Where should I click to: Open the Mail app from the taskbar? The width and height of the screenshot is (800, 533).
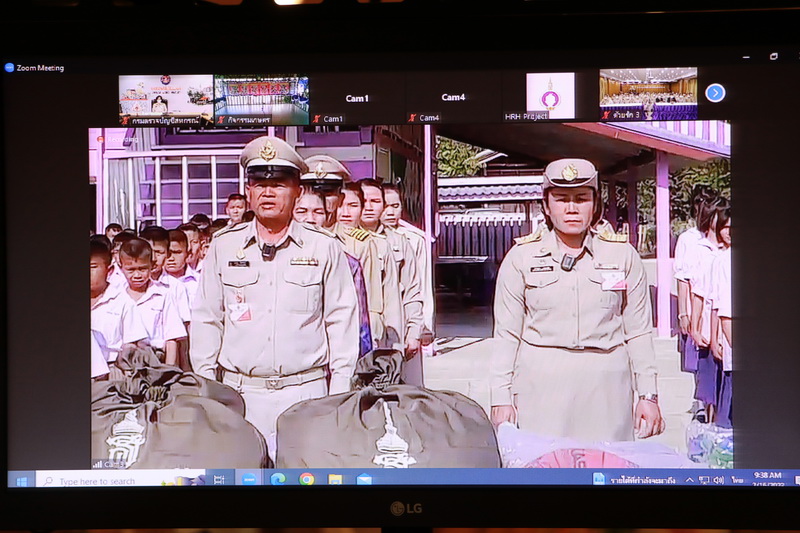coord(364,479)
